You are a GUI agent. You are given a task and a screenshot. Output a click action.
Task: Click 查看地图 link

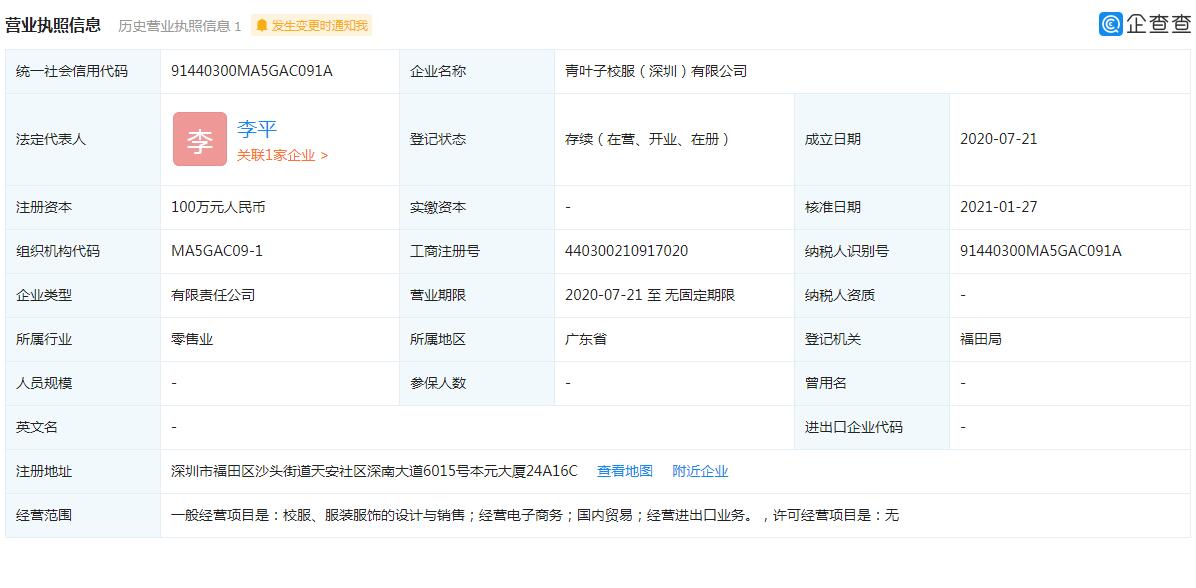coord(625,471)
